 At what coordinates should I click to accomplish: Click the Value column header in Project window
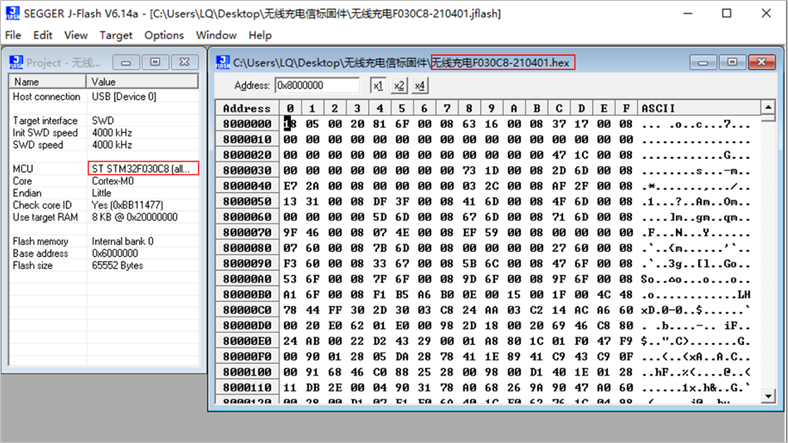pos(143,81)
